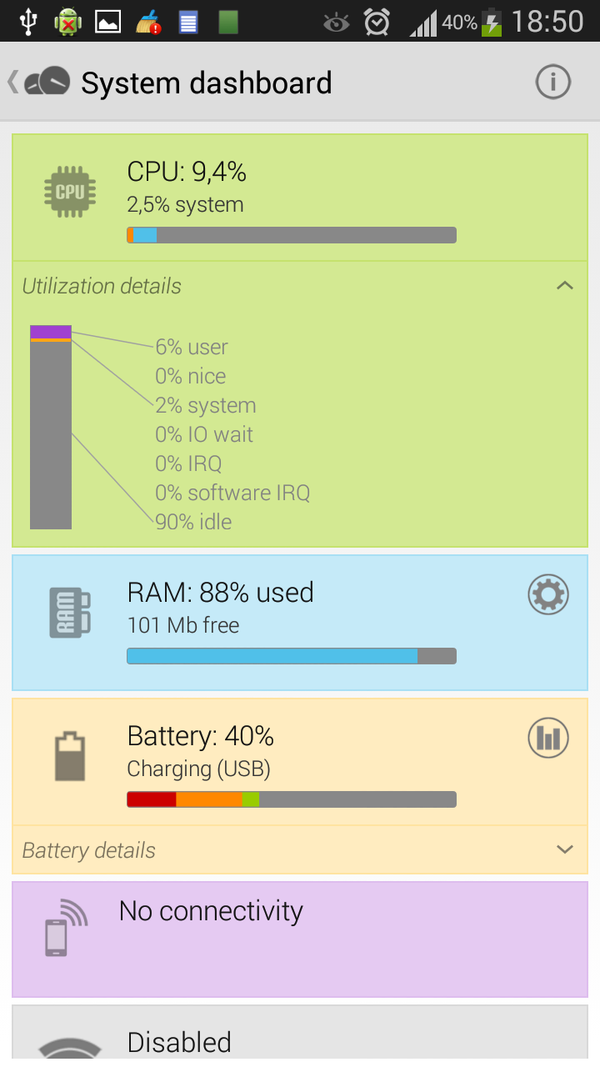
Task: Open battery history with the bar chart icon
Action: 548,738
